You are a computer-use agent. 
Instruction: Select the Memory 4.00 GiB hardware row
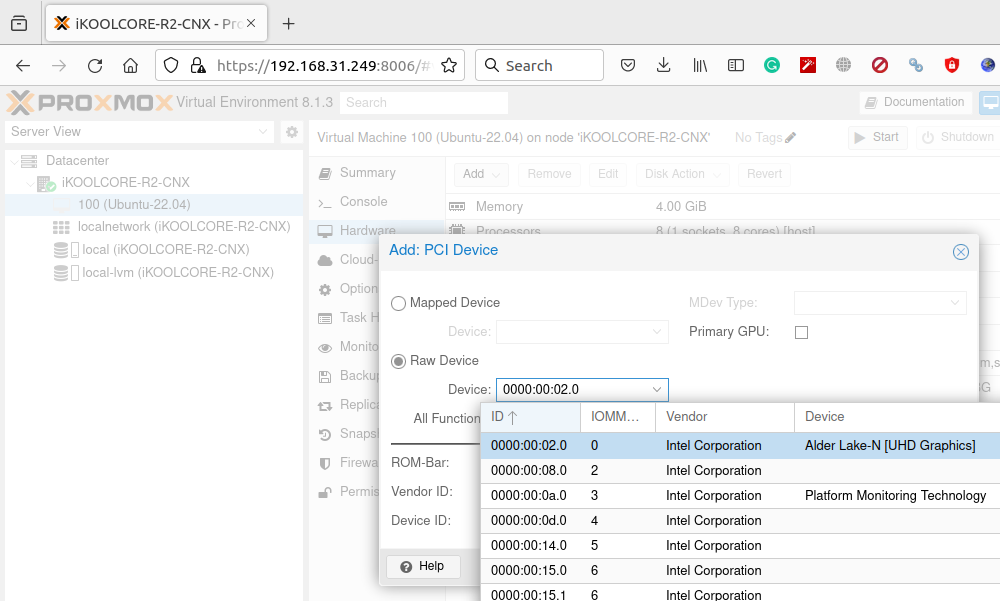coord(723,207)
